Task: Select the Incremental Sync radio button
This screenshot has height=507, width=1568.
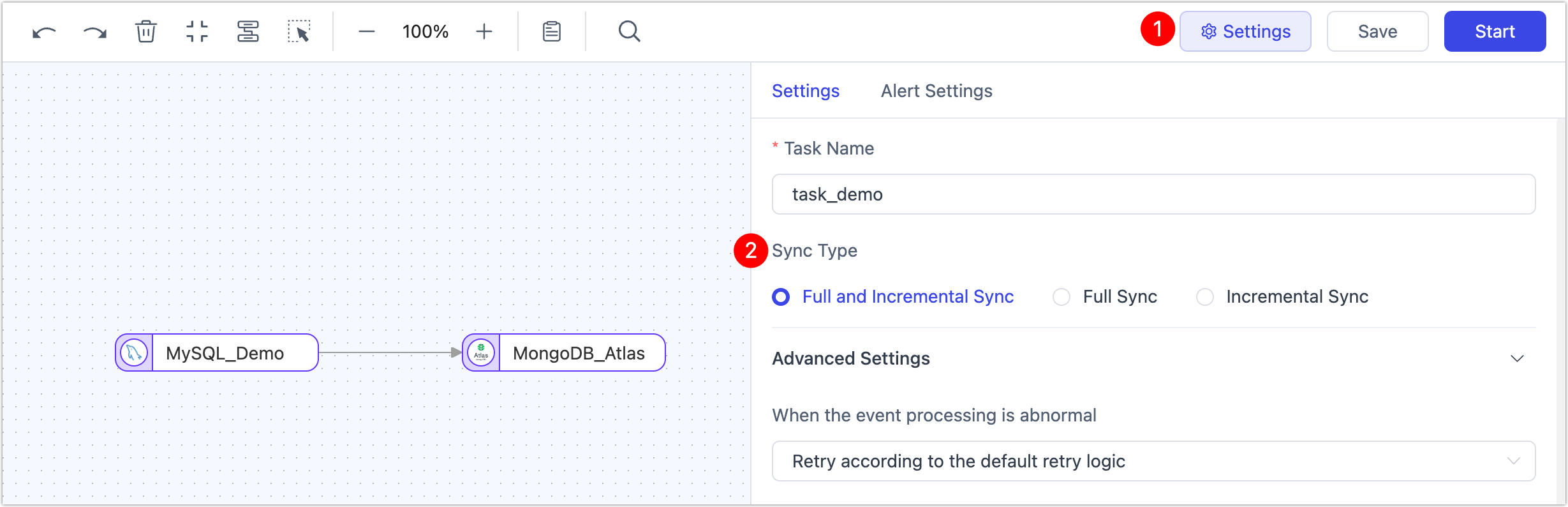Action: [1205, 297]
